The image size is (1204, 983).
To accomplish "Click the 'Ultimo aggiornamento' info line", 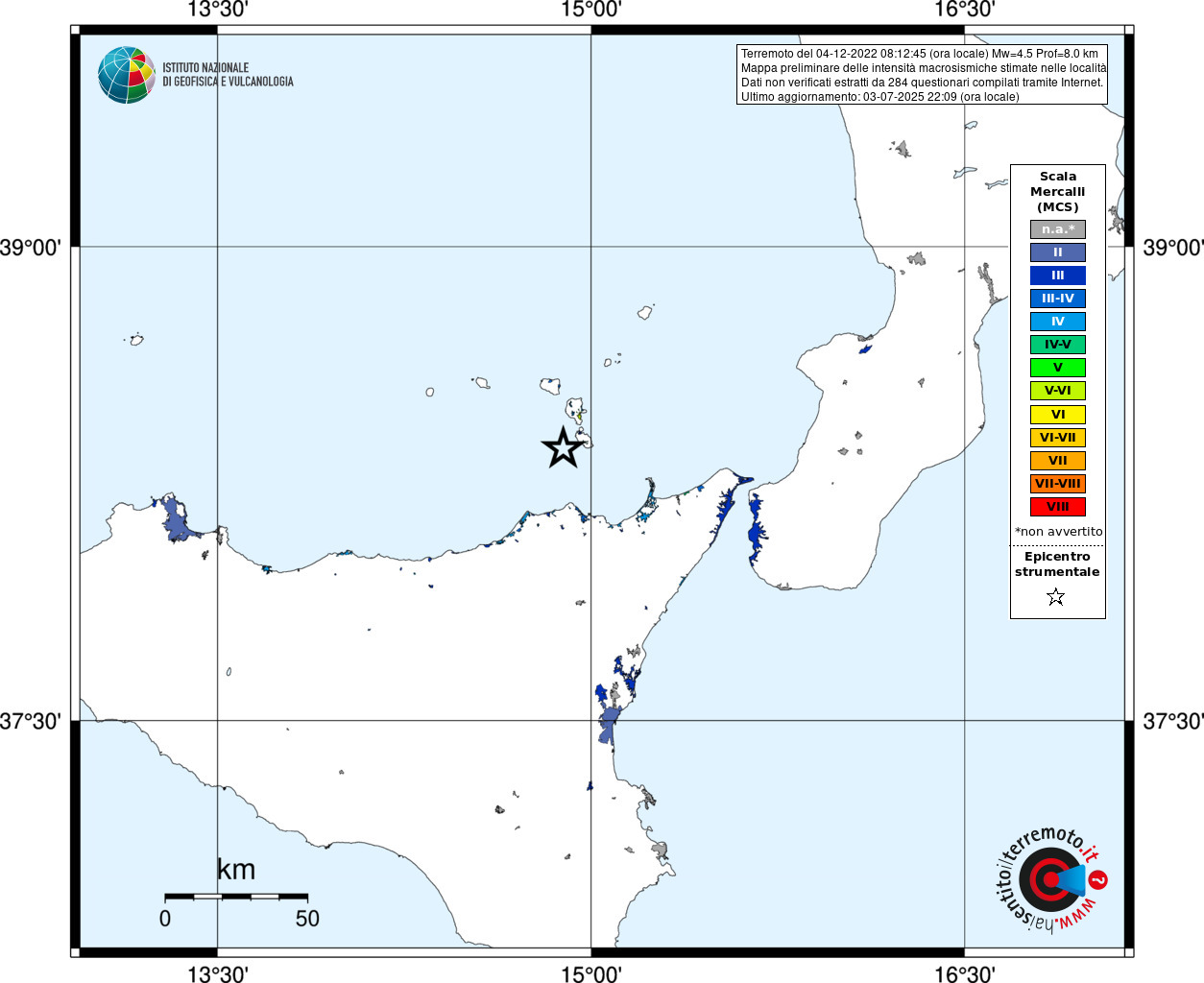I will pyautogui.click(x=879, y=97).
